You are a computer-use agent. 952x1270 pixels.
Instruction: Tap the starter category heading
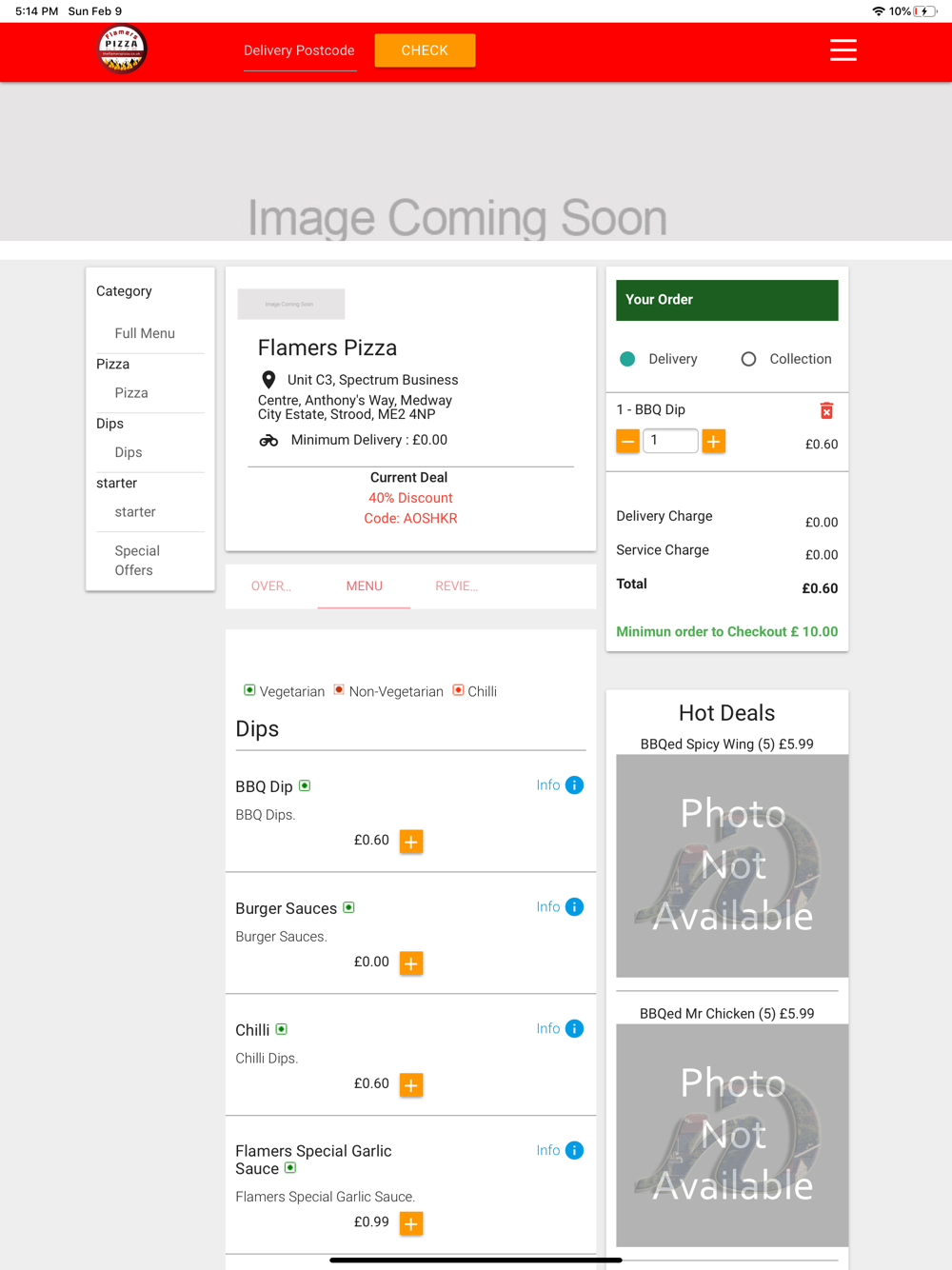click(116, 484)
